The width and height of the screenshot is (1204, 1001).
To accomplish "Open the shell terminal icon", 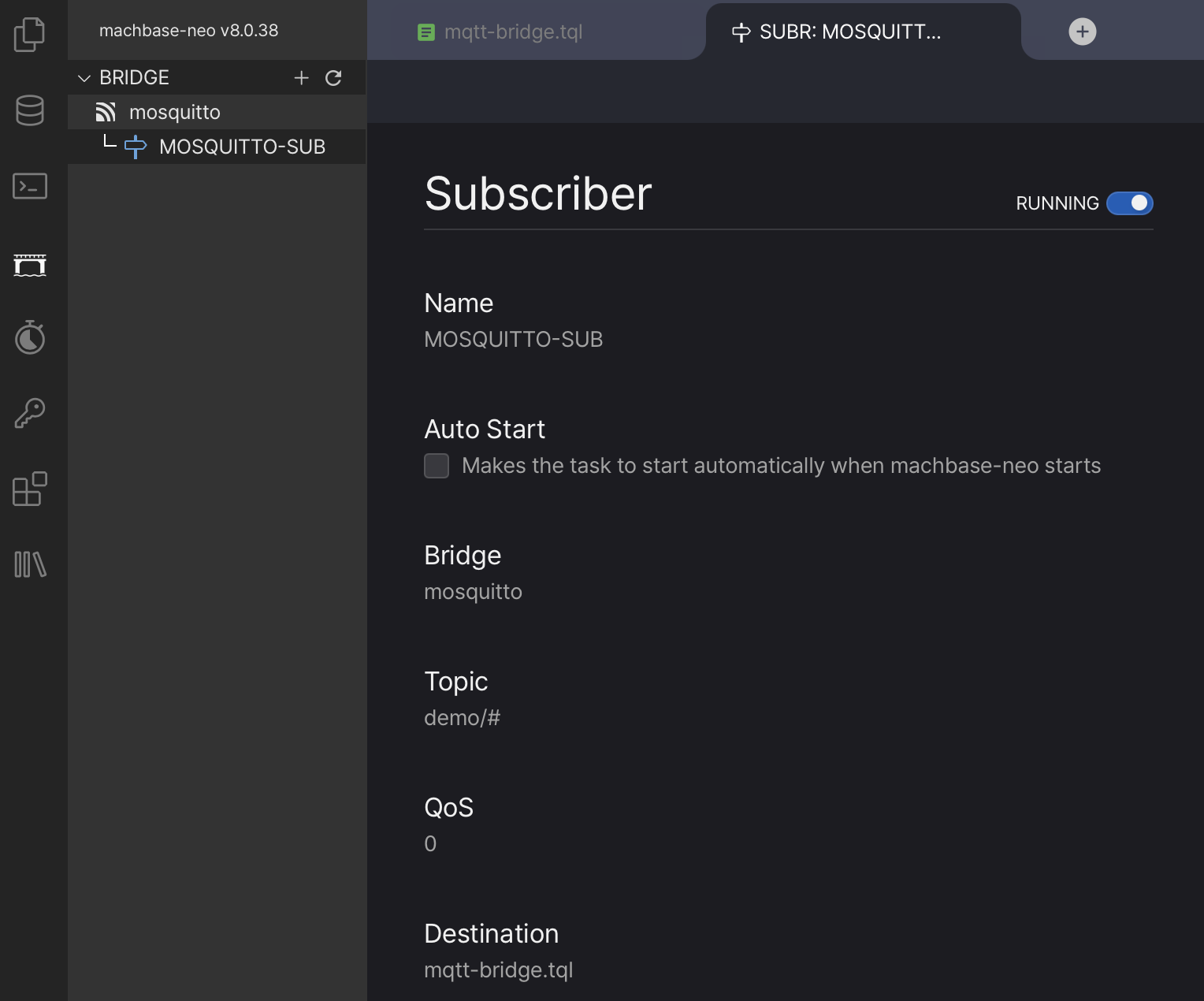I will click(x=30, y=187).
